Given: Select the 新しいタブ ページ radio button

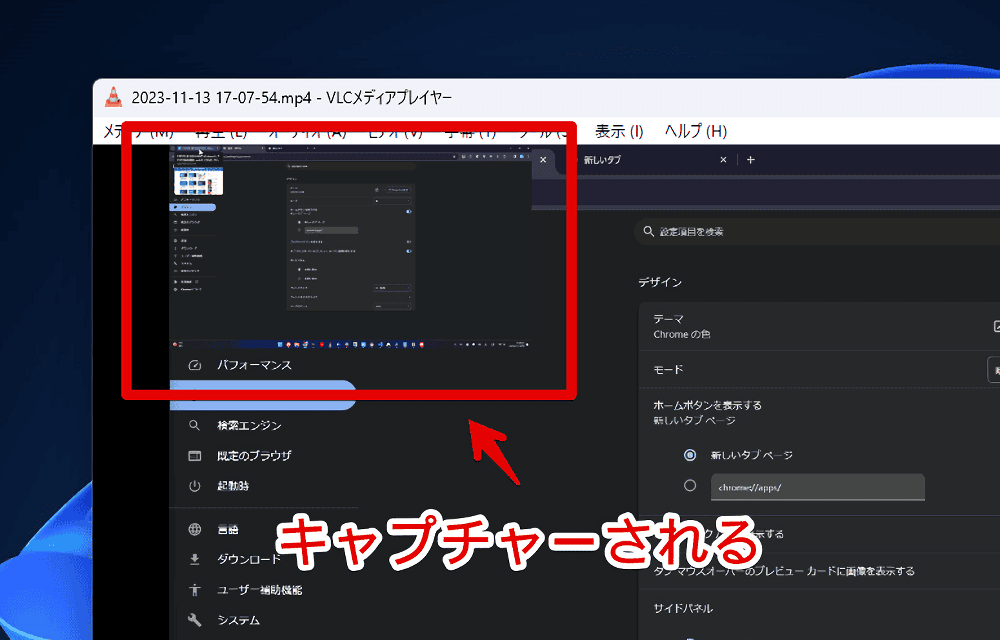Looking at the screenshot, I should click(689, 455).
